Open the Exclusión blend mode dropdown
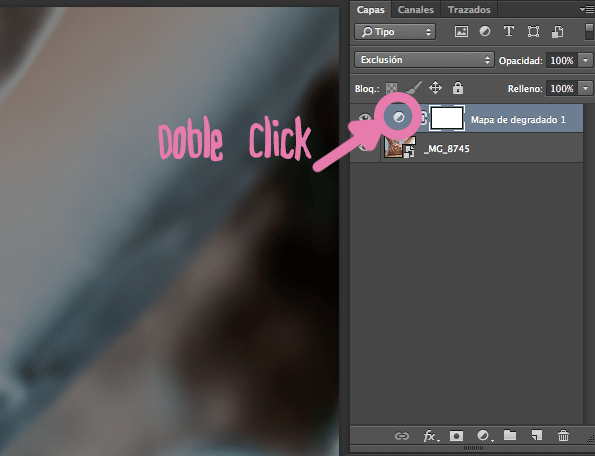This screenshot has height=456, width=595. click(424, 60)
